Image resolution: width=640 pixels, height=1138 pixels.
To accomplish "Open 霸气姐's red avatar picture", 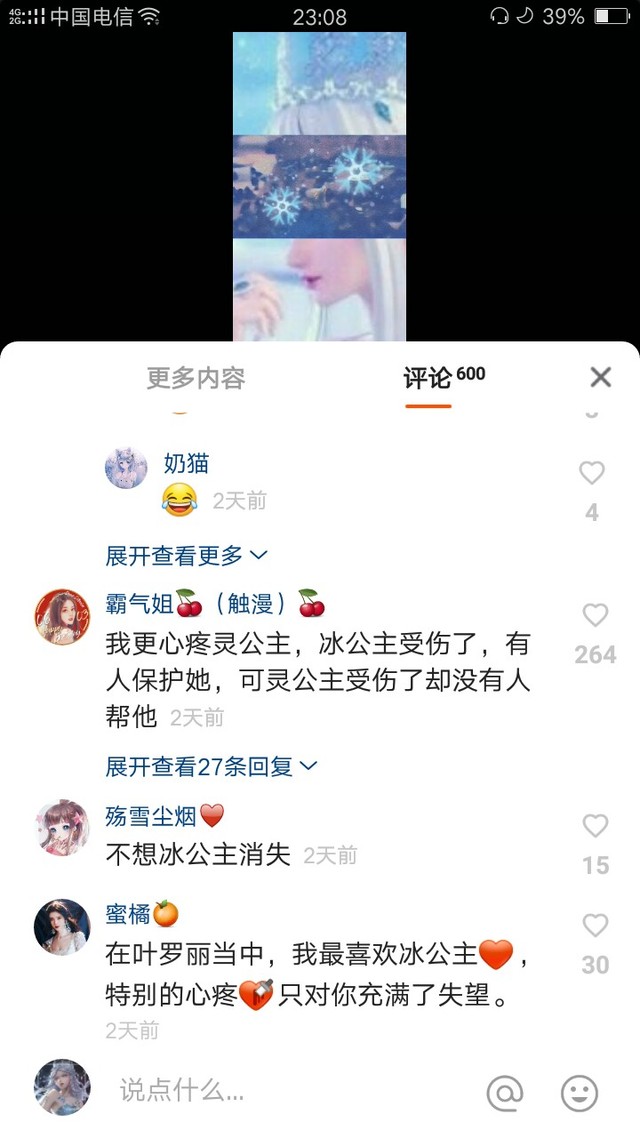I will click(x=62, y=617).
